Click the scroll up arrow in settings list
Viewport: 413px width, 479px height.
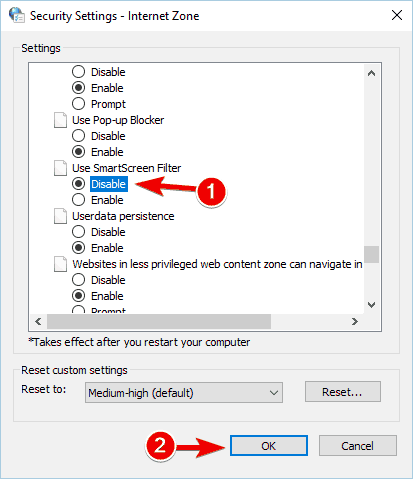pyautogui.click(x=371, y=73)
